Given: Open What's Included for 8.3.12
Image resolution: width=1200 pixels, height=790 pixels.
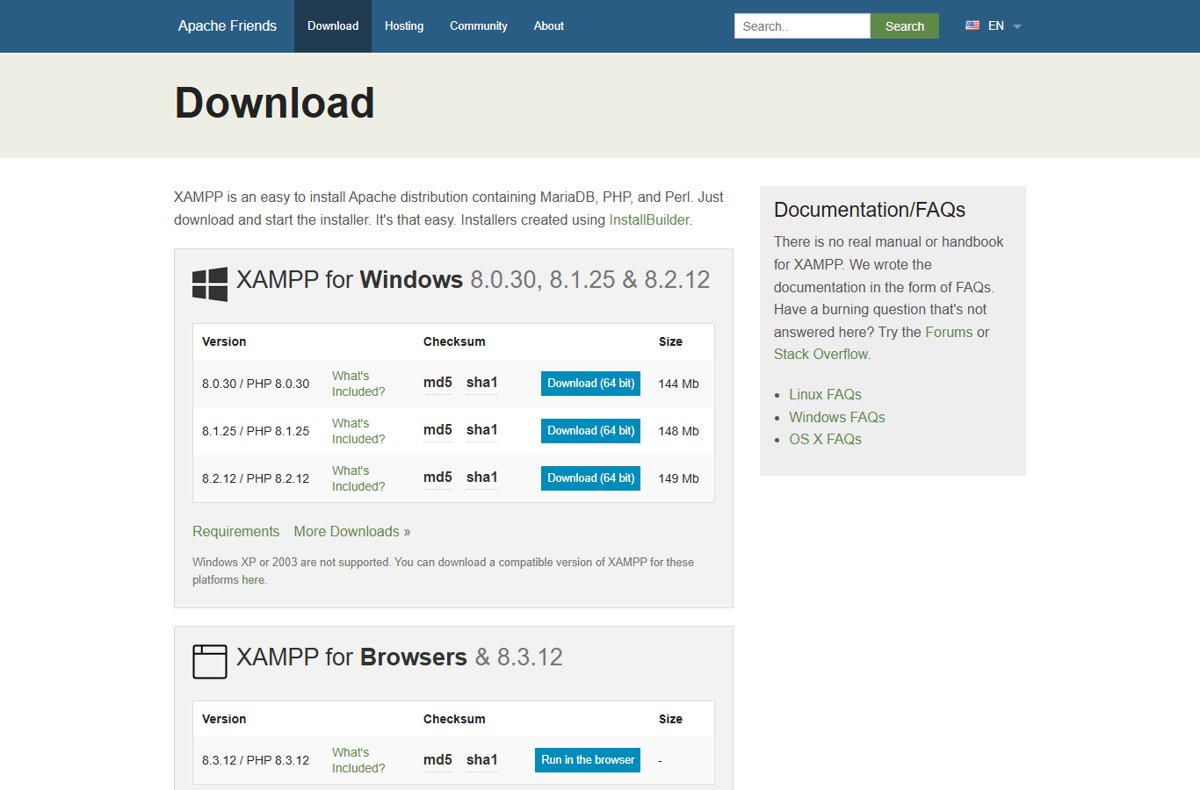Looking at the screenshot, I should 358,760.
